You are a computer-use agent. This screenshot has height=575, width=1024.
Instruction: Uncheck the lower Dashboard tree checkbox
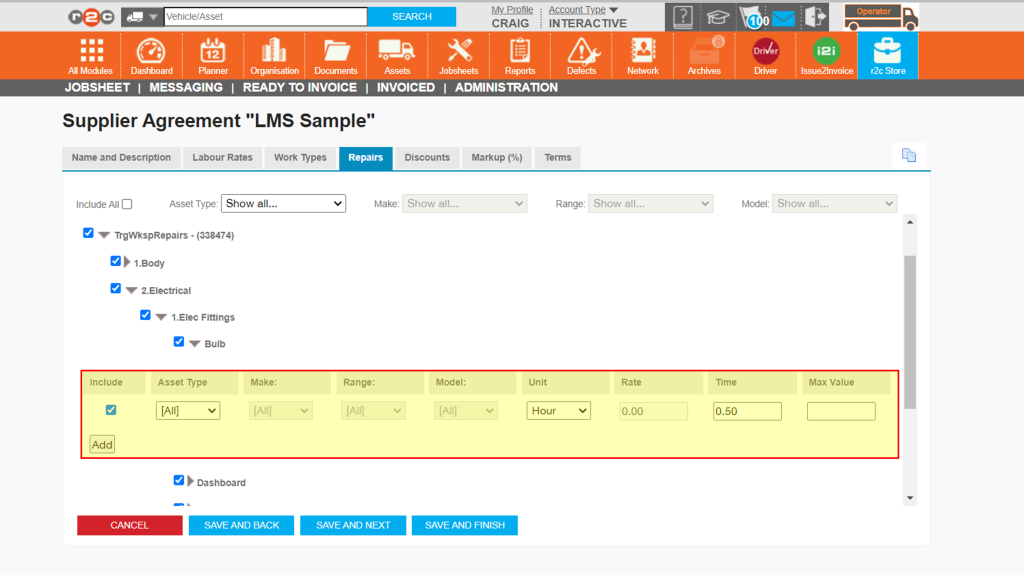pos(178,480)
